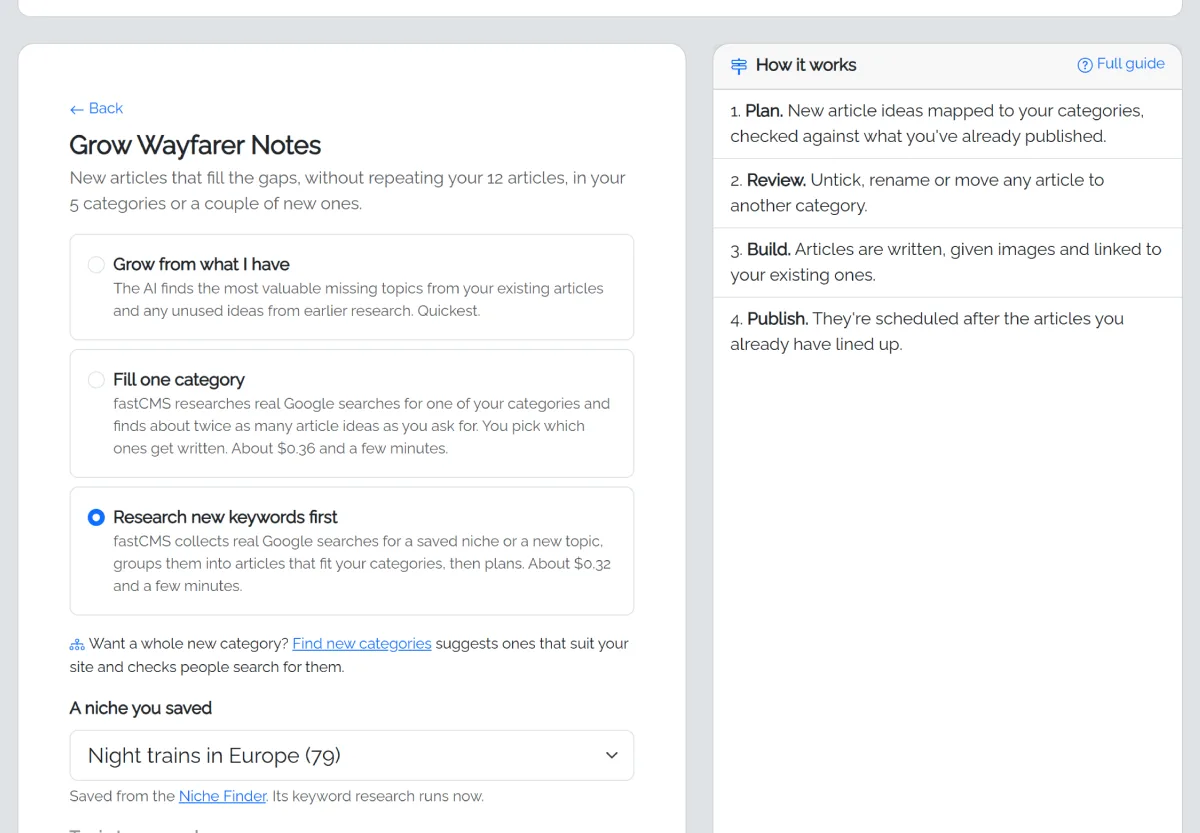The image size is (1200, 833).
Task: Click the chevron in Night trains in Europe dropdown
Action: [612, 755]
